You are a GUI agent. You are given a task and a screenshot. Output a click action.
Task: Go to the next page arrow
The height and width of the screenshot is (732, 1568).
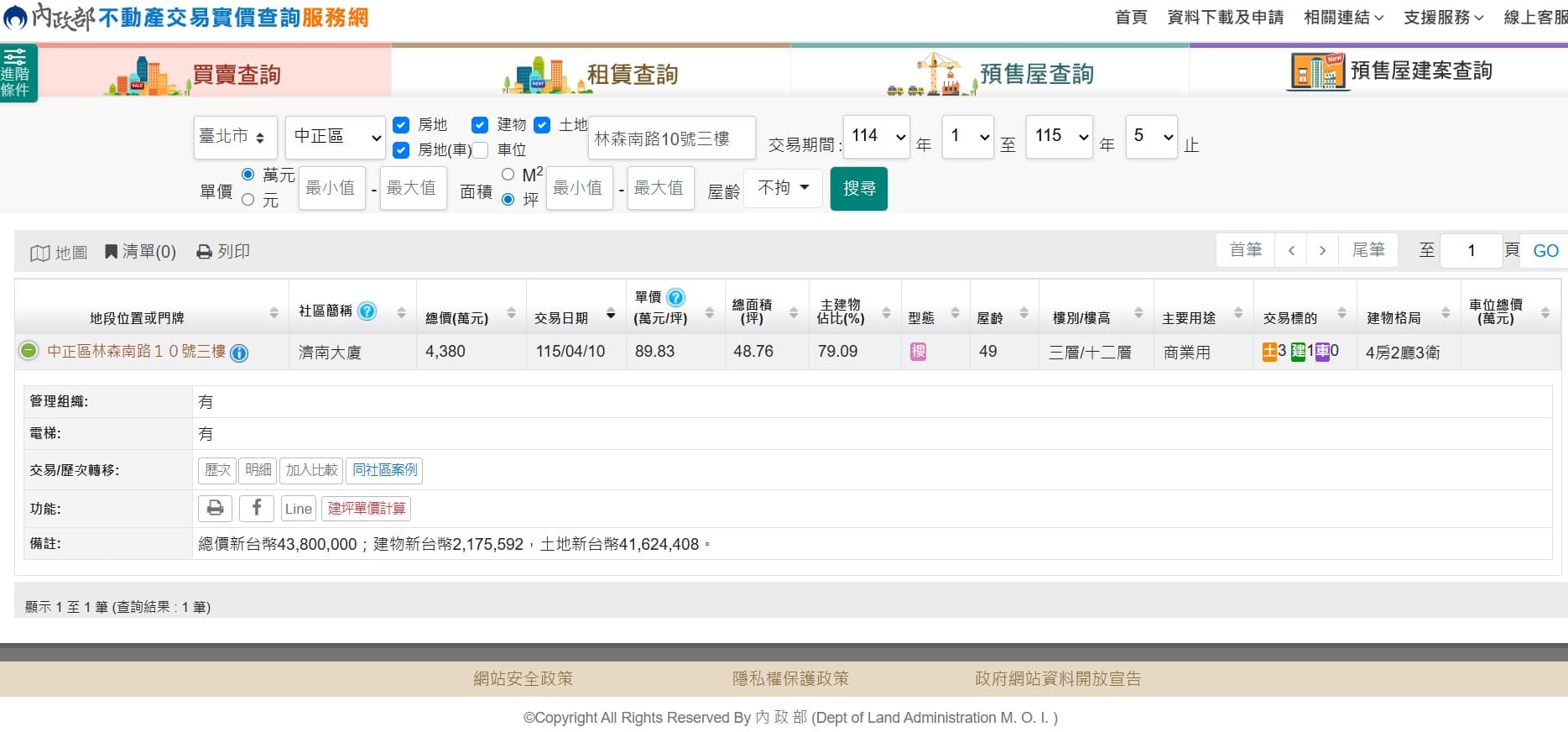[1322, 250]
